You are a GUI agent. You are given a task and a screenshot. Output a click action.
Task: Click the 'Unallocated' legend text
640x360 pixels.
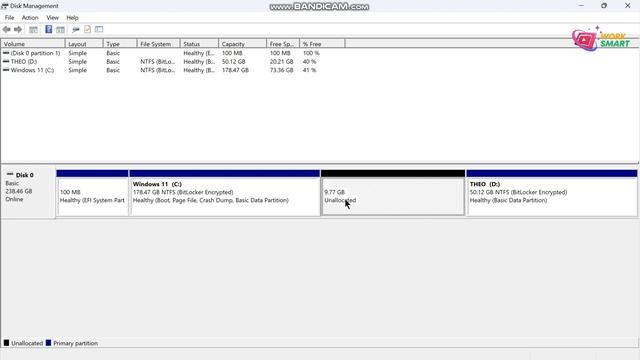point(27,343)
